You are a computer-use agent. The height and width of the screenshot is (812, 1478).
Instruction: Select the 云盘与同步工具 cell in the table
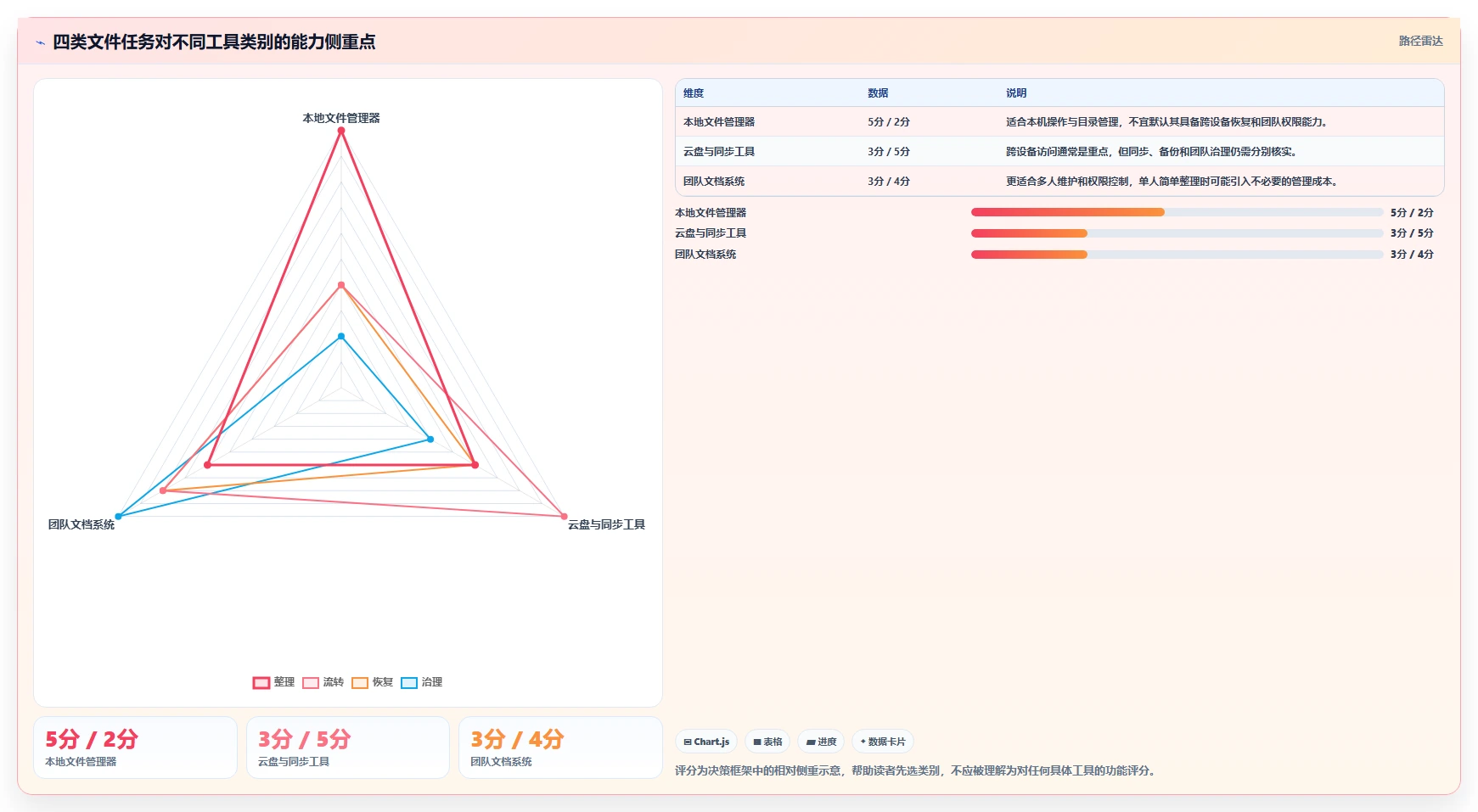(x=719, y=152)
